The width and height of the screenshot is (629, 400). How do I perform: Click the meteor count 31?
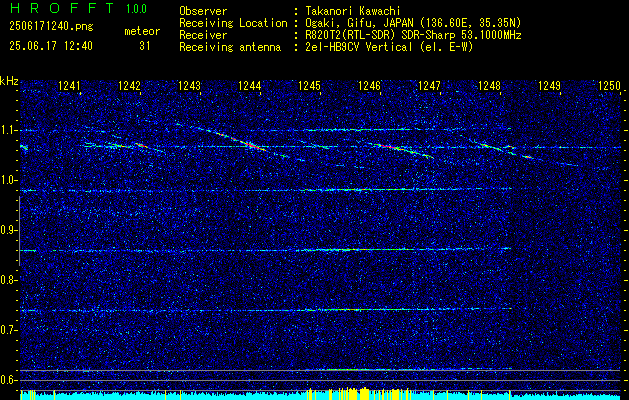pos(145,46)
